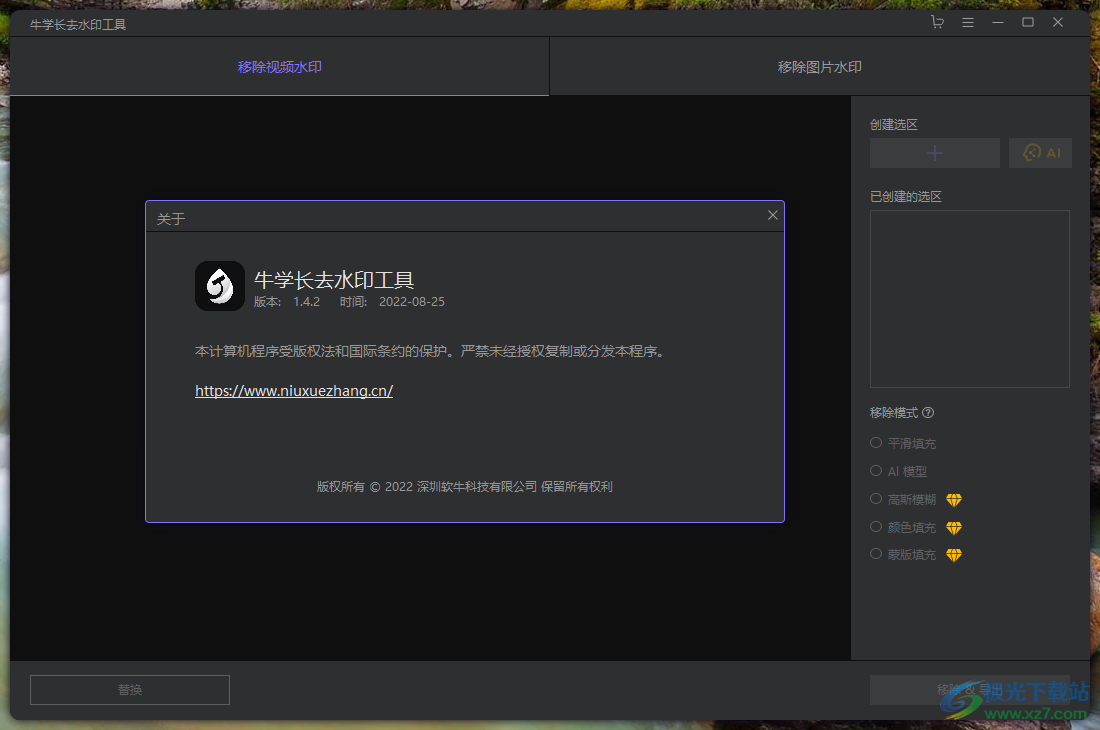Screen dimensions: 1100x730
Task: Click the app logo in about dialog
Action: coord(220,286)
